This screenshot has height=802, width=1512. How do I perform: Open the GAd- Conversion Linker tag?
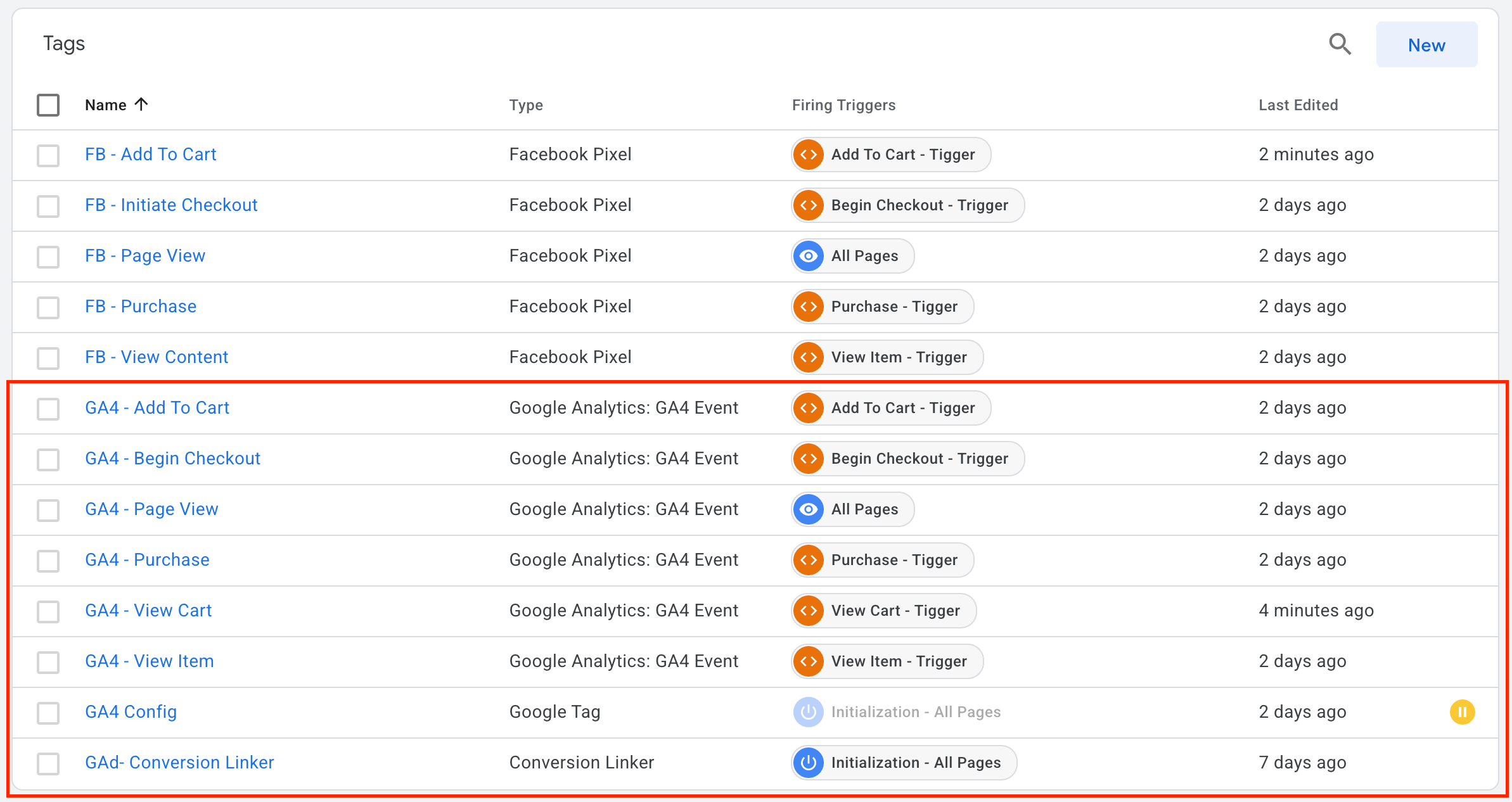pyautogui.click(x=179, y=763)
